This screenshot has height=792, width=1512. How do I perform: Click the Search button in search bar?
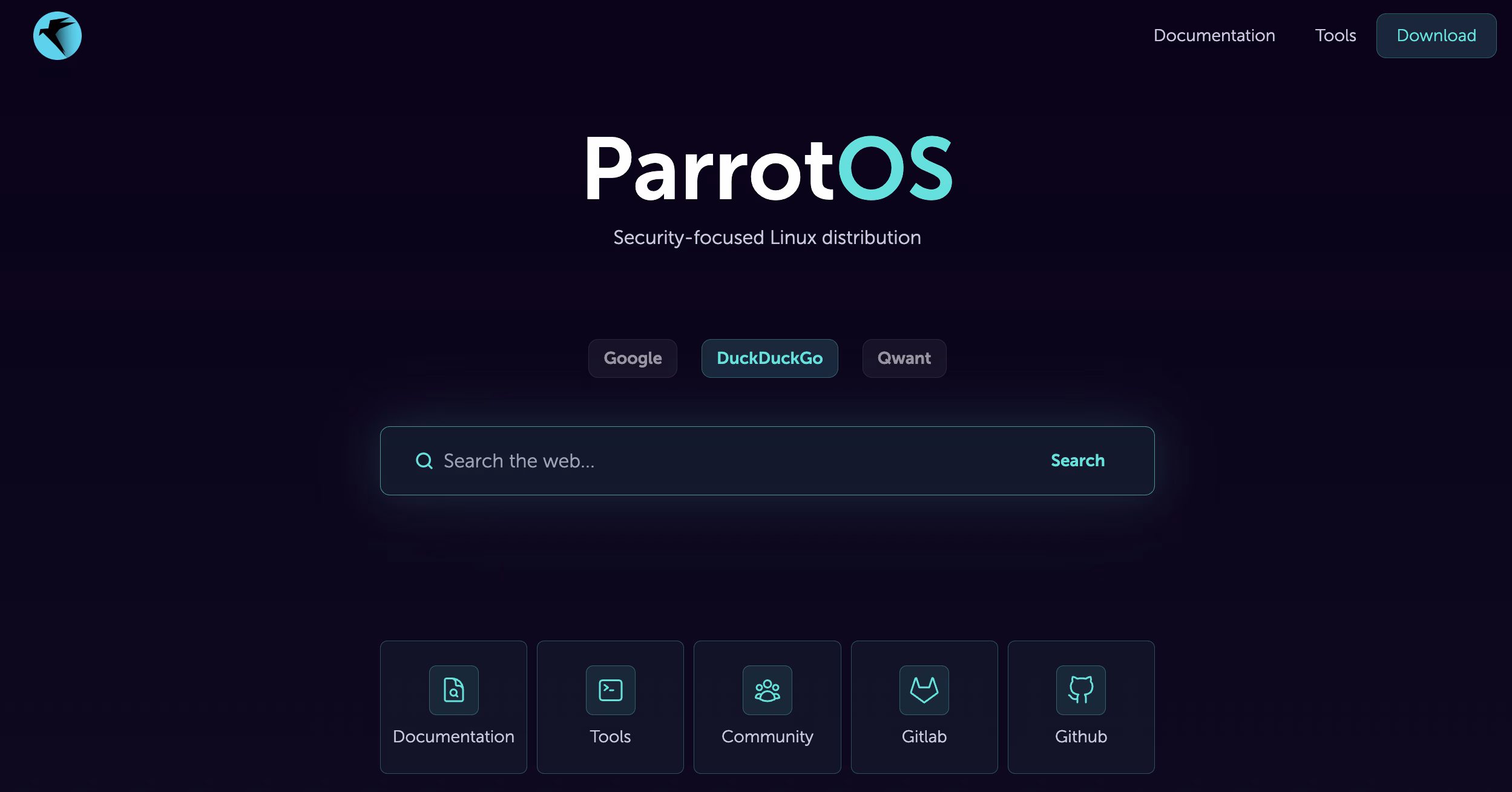tap(1077, 461)
